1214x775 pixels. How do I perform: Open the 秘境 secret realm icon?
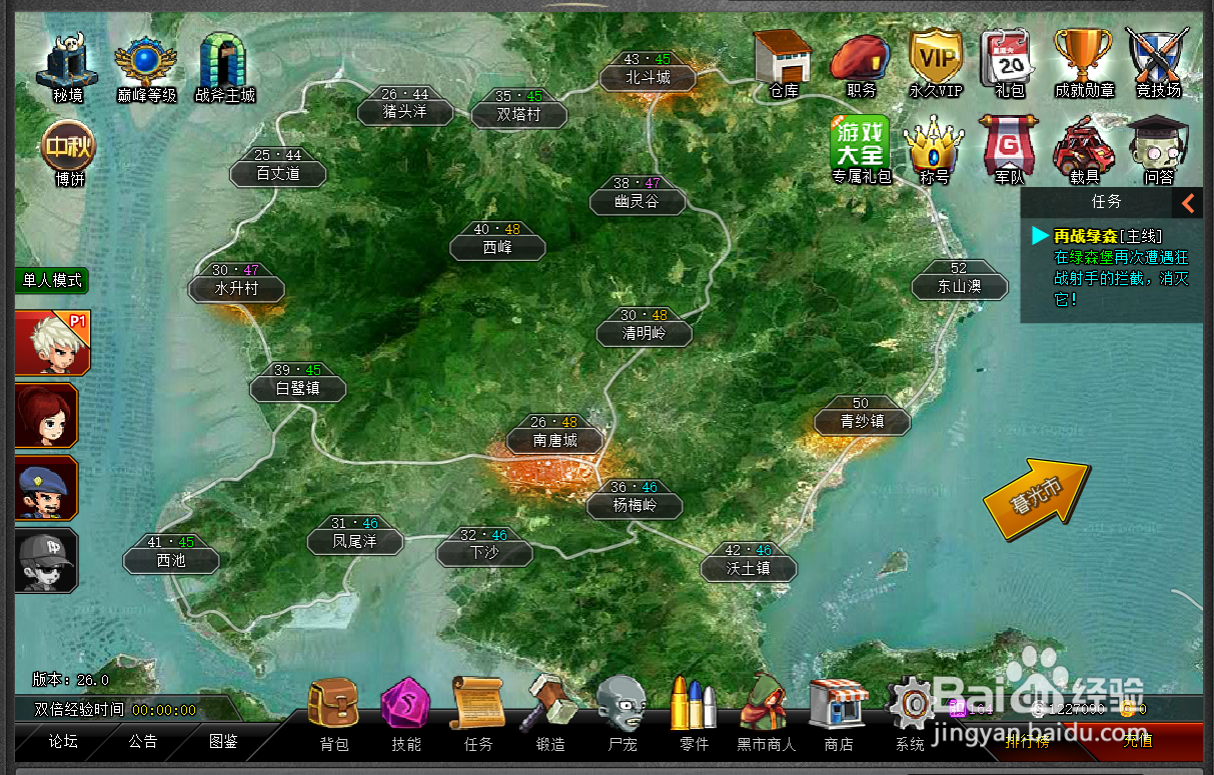click(x=68, y=68)
